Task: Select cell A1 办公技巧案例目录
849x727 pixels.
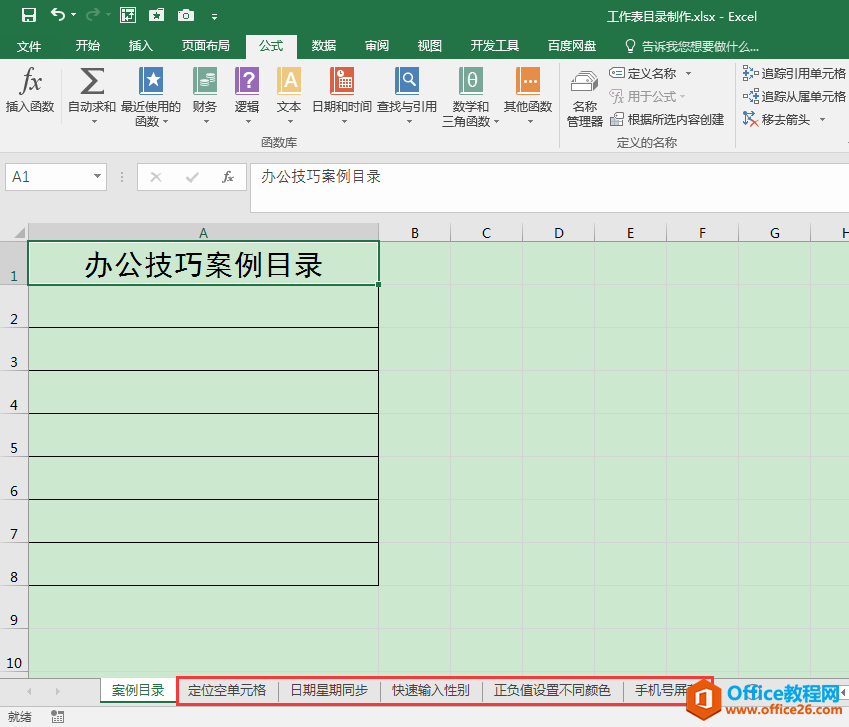Action: click(x=203, y=263)
